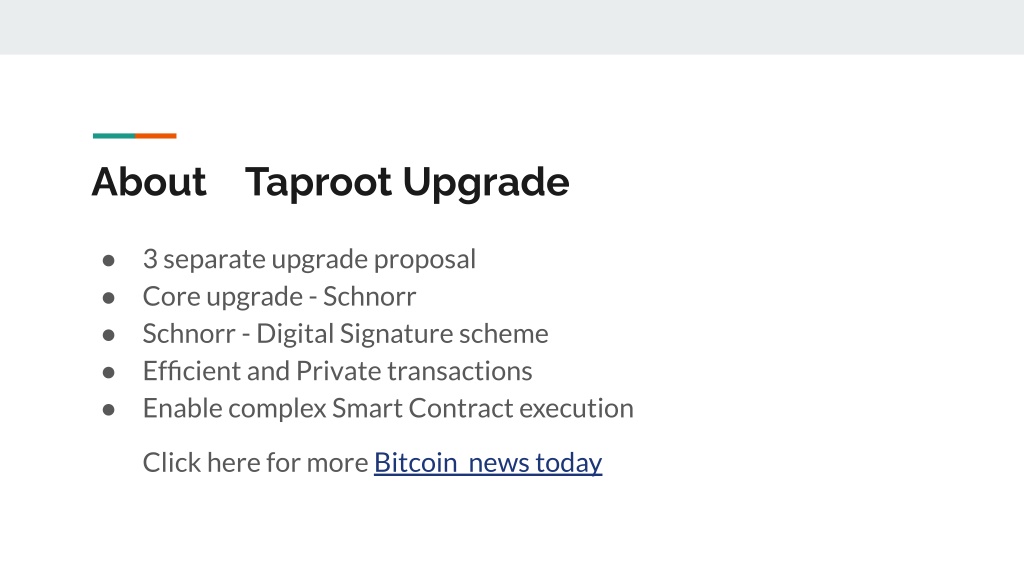1024x576 pixels.
Task: Click bullet dot before Efficient and Private
Action: 108,372
